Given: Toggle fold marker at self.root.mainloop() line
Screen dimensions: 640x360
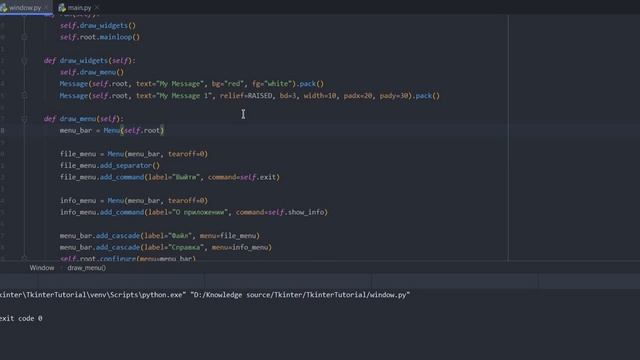Looking at the screenshot, I should 24,37.
